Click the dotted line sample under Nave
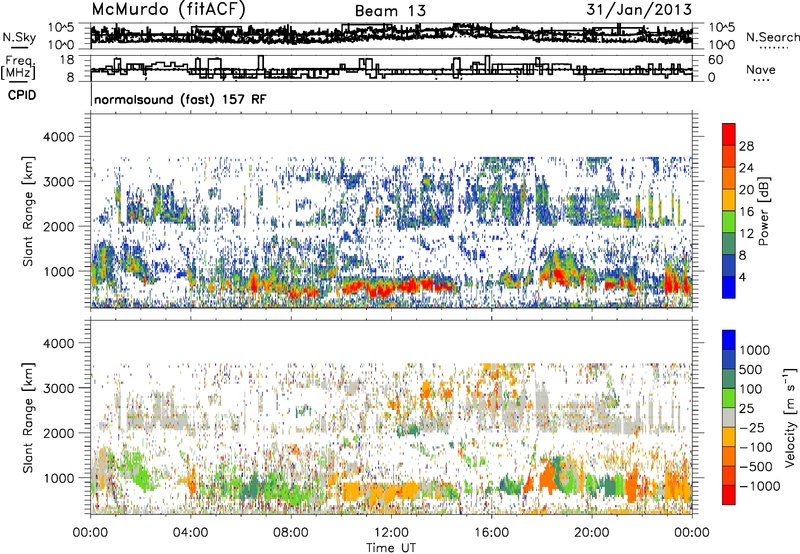 [761, 81]
